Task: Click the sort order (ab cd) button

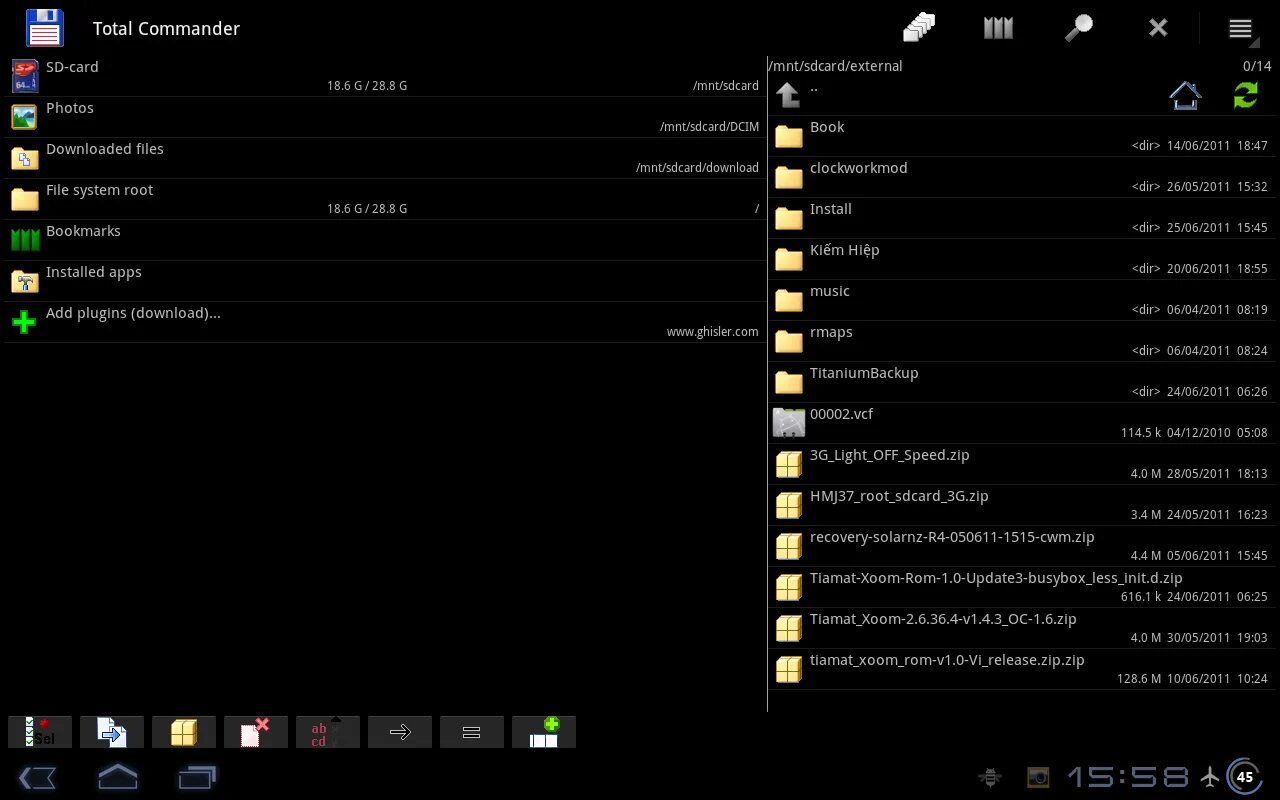Action: [328, 732]
